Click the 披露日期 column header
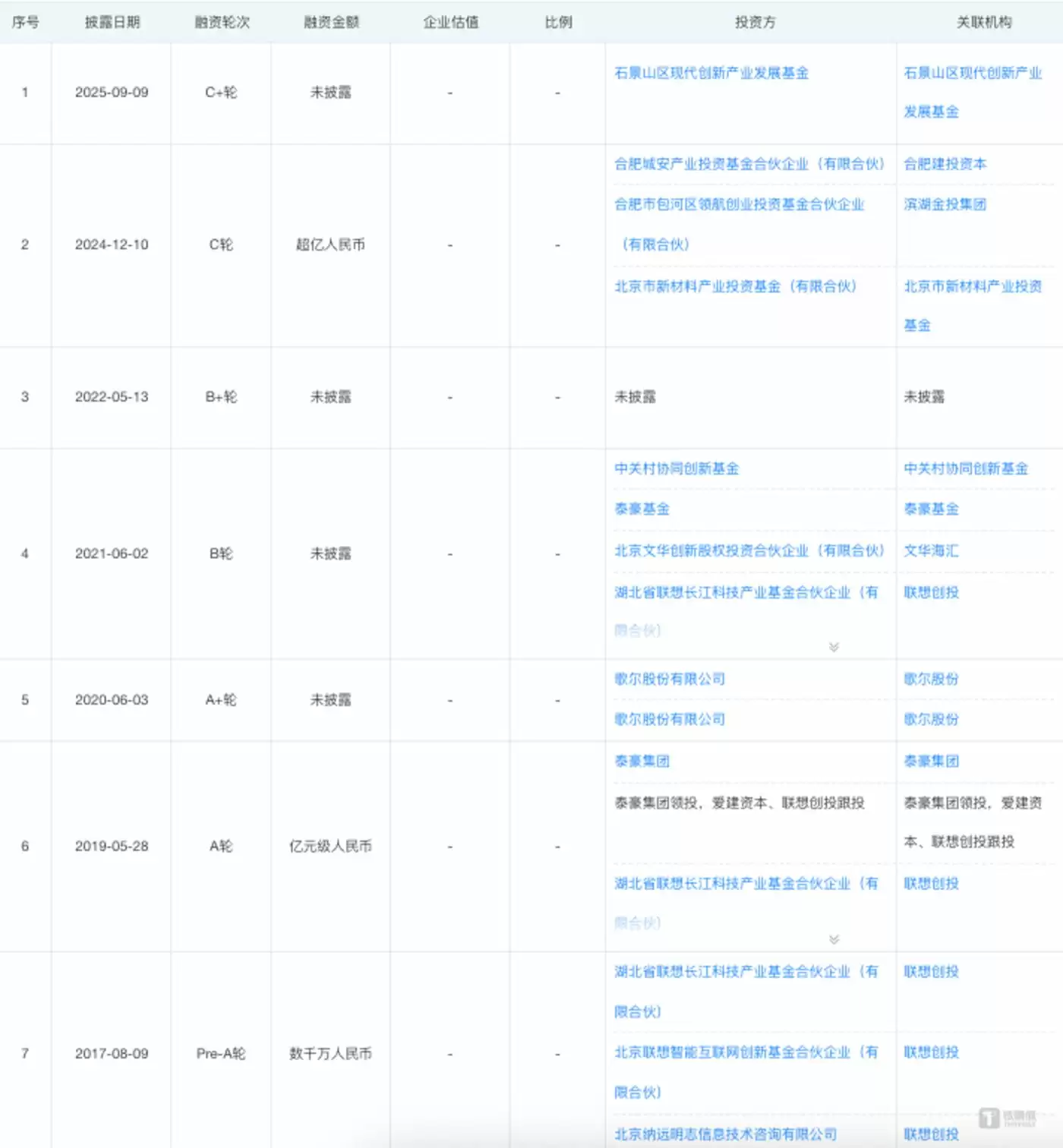Viewport: 1063px width, 1148px height. [x=112, y=22]
